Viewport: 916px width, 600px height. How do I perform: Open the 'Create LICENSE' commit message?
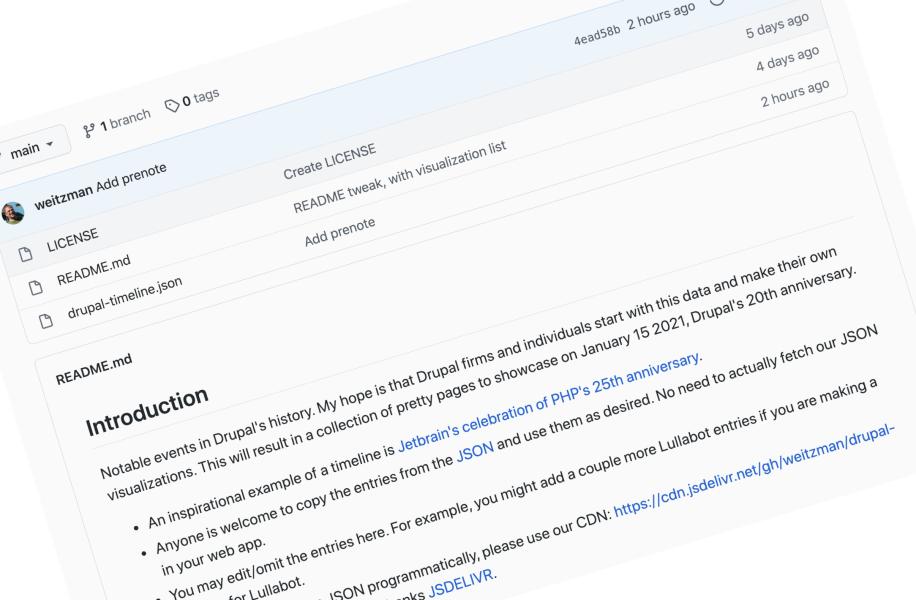tap(329, 161)
